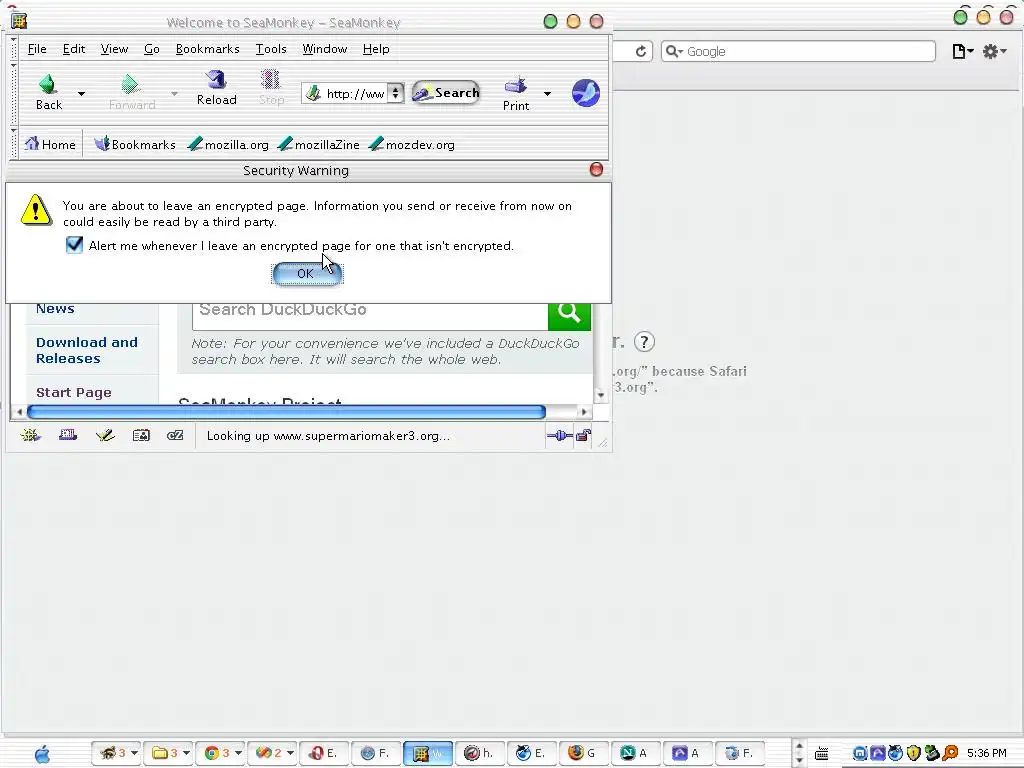
Task: Switch to the Firefox 'G' taskbar window
Action: tap(583, 753)
